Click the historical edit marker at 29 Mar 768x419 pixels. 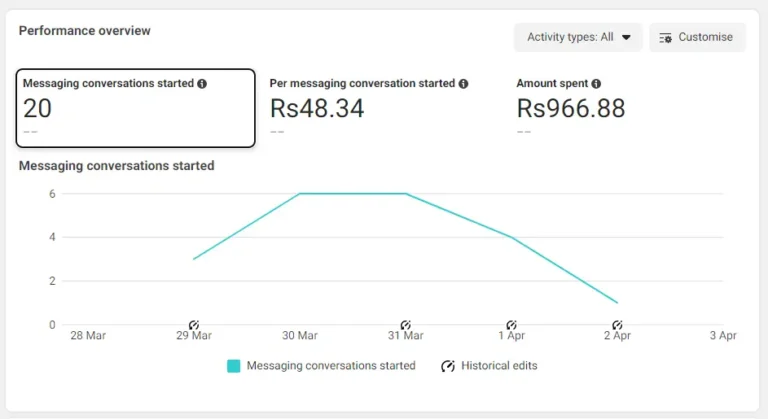pyautogui.click(x=194, y=324)
